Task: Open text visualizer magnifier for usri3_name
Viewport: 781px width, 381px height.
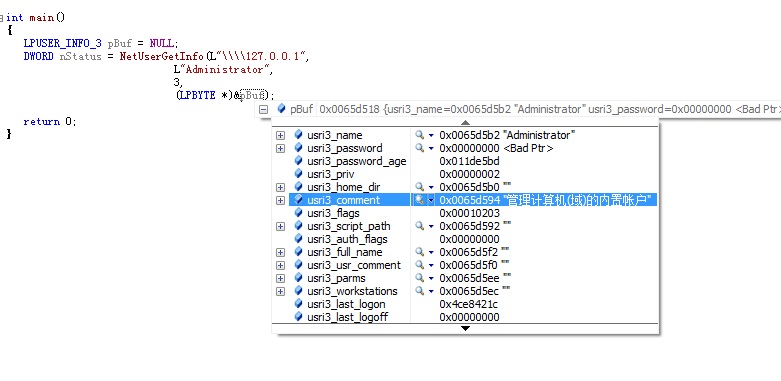Action: click(420, 135)
